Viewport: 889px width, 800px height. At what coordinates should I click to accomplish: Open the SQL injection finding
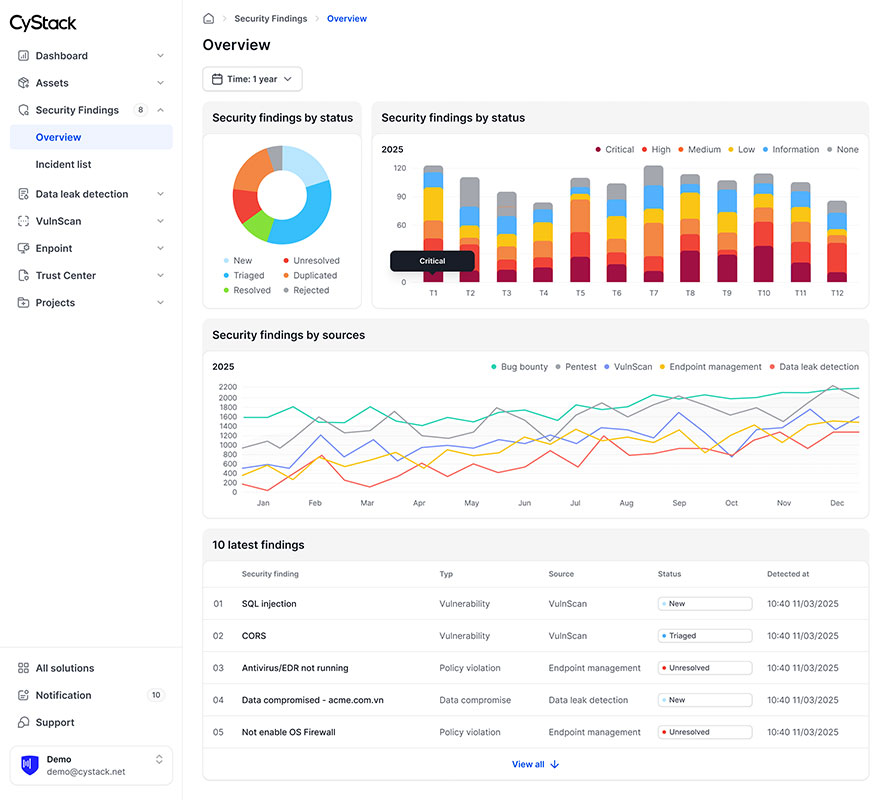pos(269,604)
